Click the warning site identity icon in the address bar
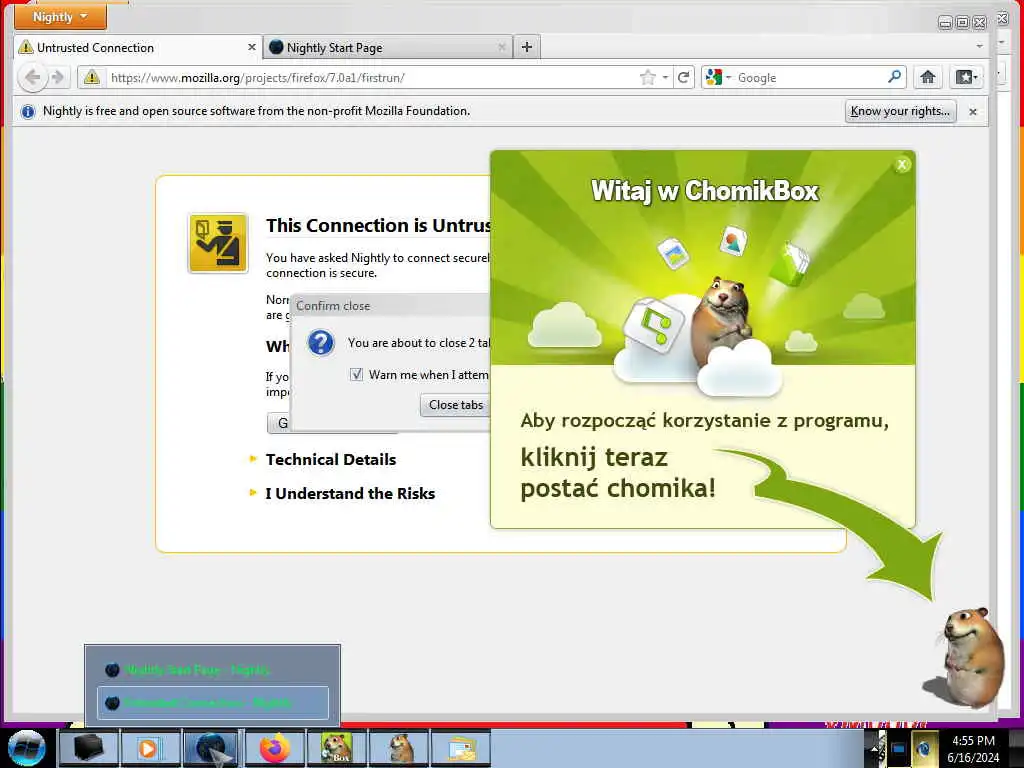Screen dimensions: 1024x768 [x=92, y=78]
